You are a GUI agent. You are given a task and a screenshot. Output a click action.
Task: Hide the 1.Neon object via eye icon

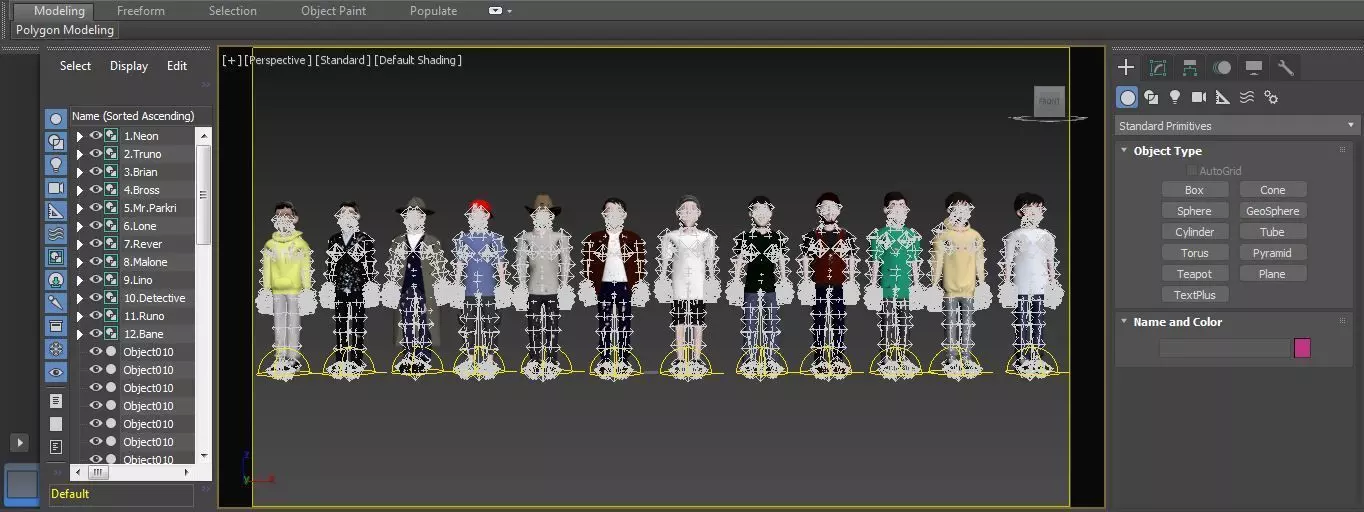tap(96, 136)
